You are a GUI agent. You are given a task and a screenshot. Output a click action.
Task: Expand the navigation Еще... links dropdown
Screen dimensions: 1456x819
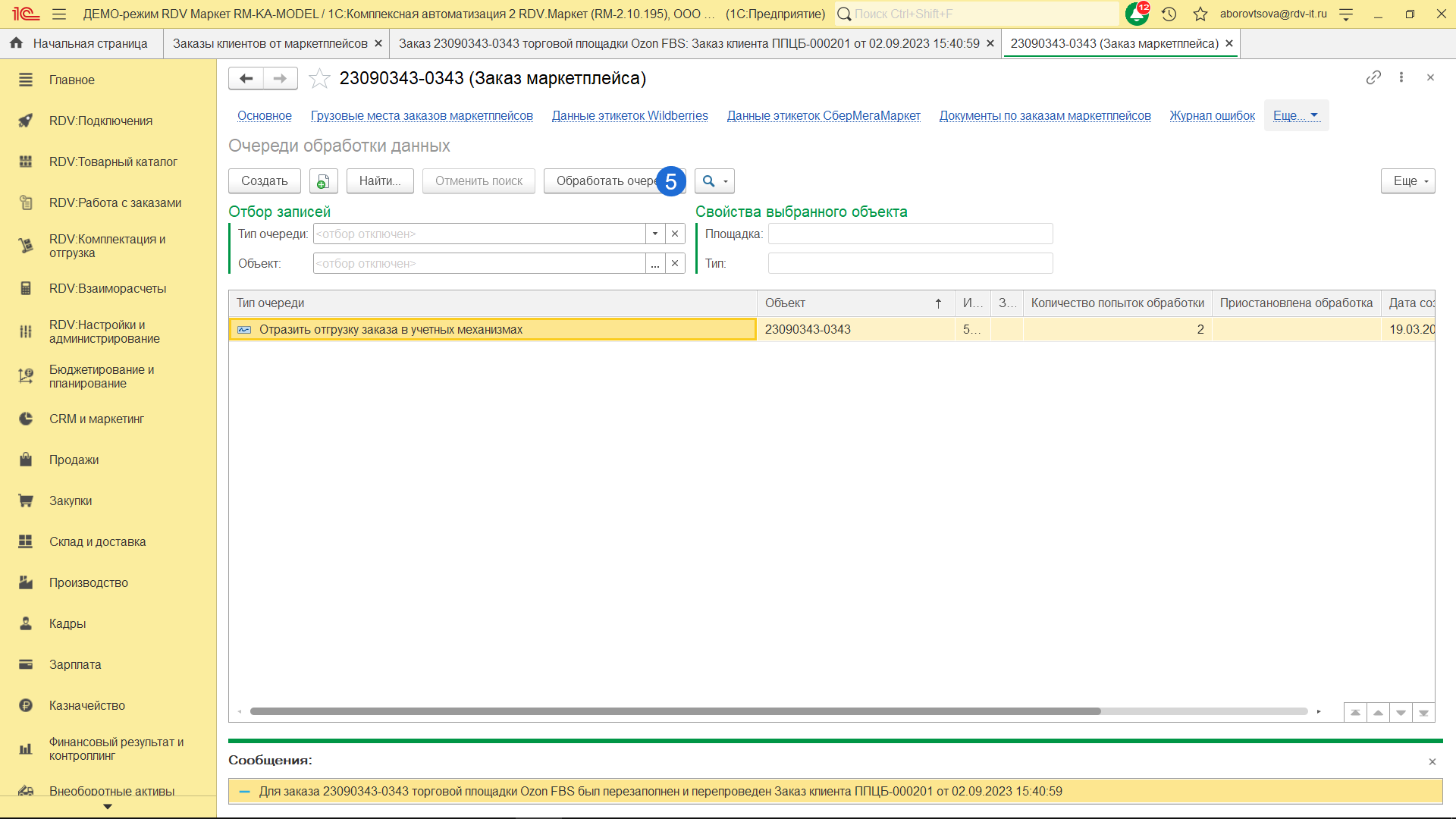[1295, 115]
